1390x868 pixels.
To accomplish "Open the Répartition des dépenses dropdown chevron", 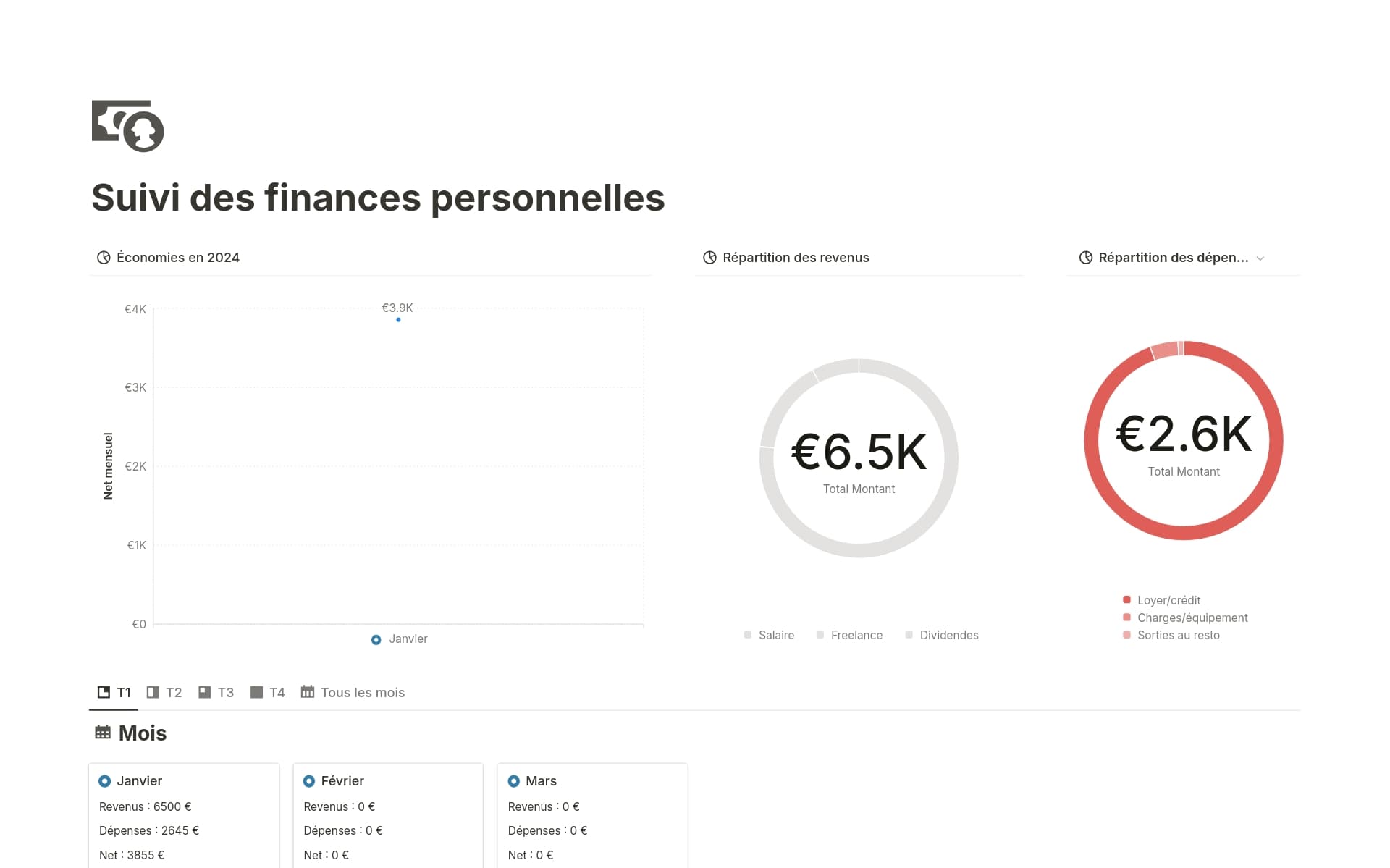I will (1262, 258).
